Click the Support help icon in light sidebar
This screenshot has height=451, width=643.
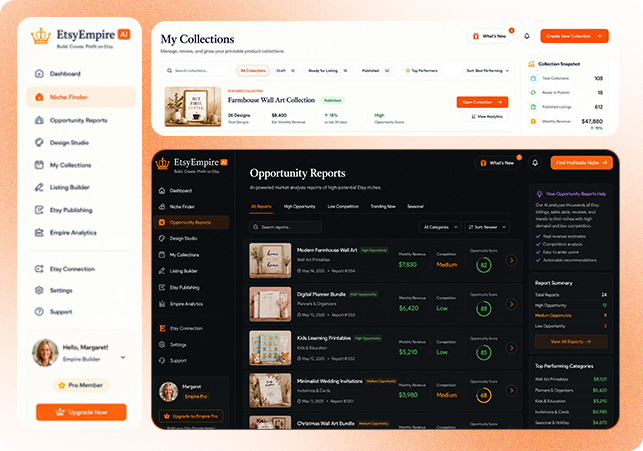coord(39,312)
